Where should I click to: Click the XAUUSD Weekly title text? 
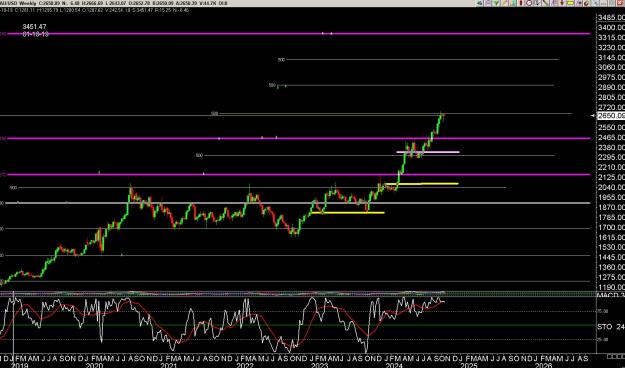(x=18, y=3)
